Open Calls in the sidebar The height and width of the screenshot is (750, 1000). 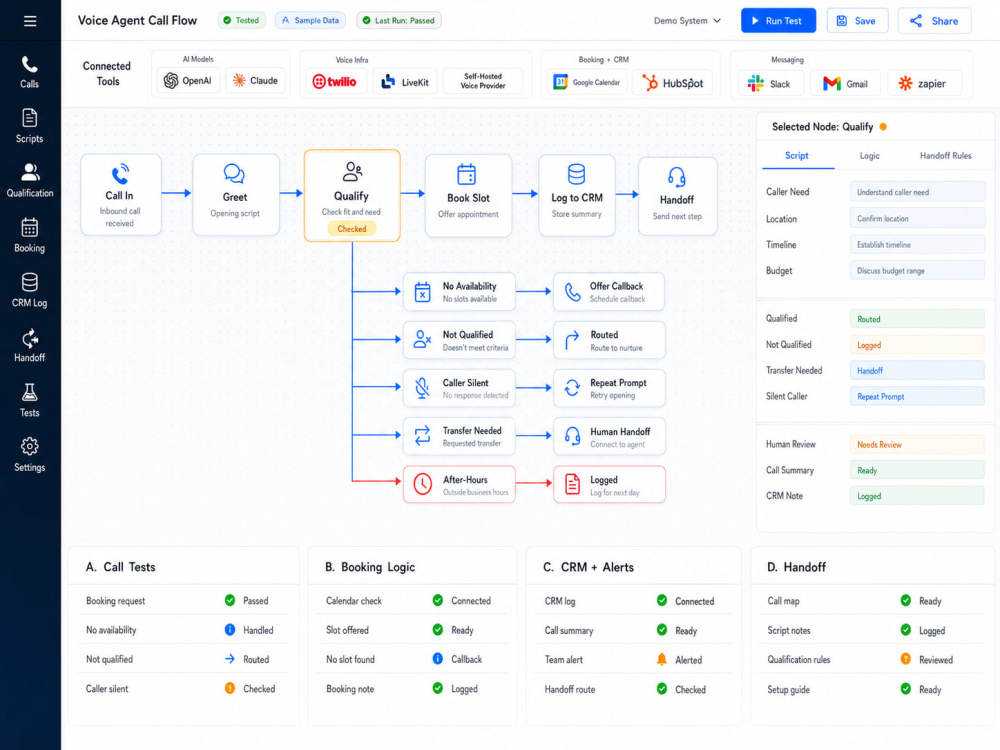pos(29,72)
